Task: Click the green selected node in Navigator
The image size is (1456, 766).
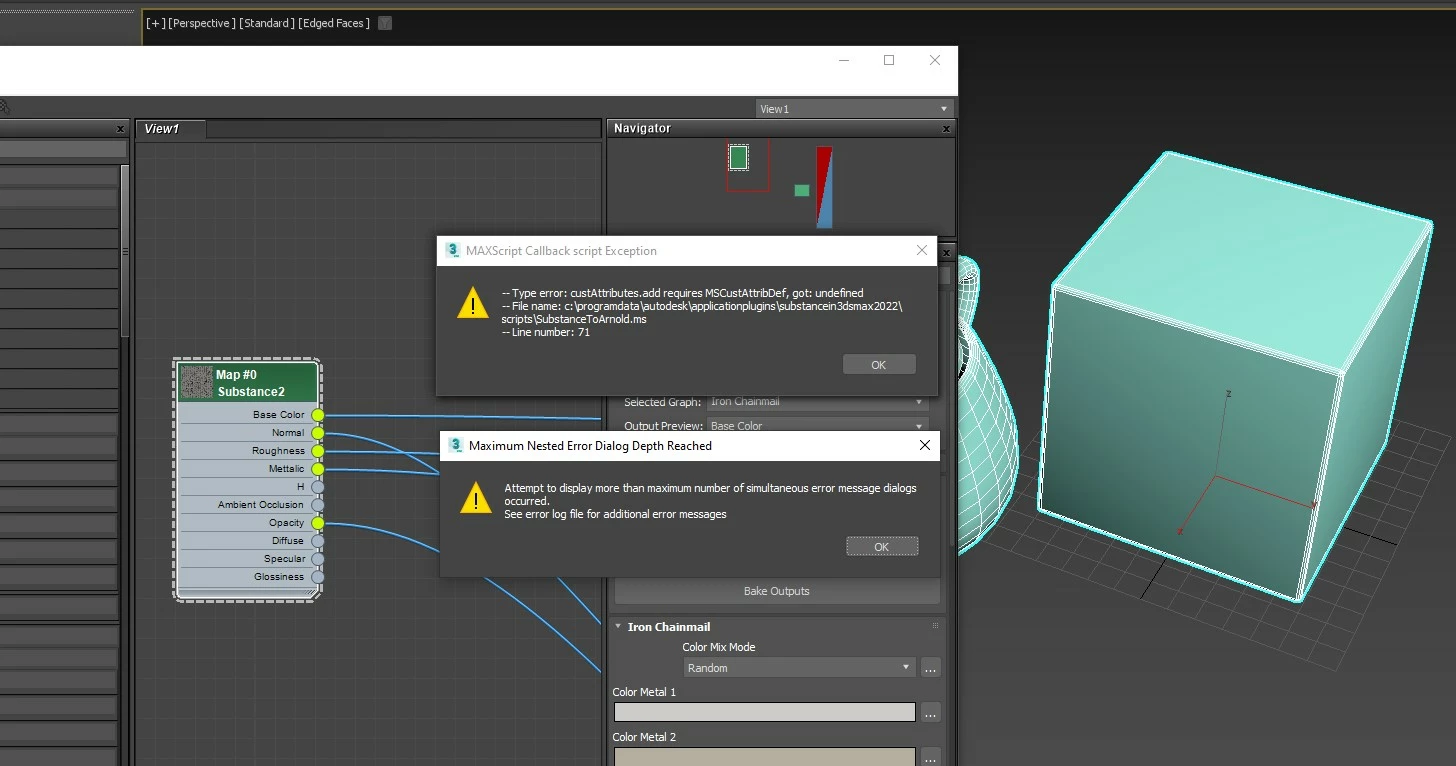Action: (738, 158)
